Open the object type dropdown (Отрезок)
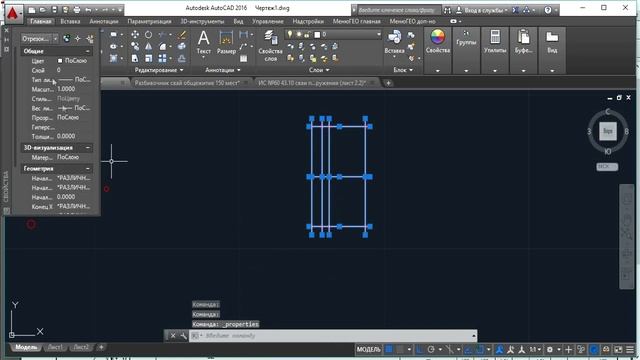This screenshot has height=360, width=640. (40, 39)
